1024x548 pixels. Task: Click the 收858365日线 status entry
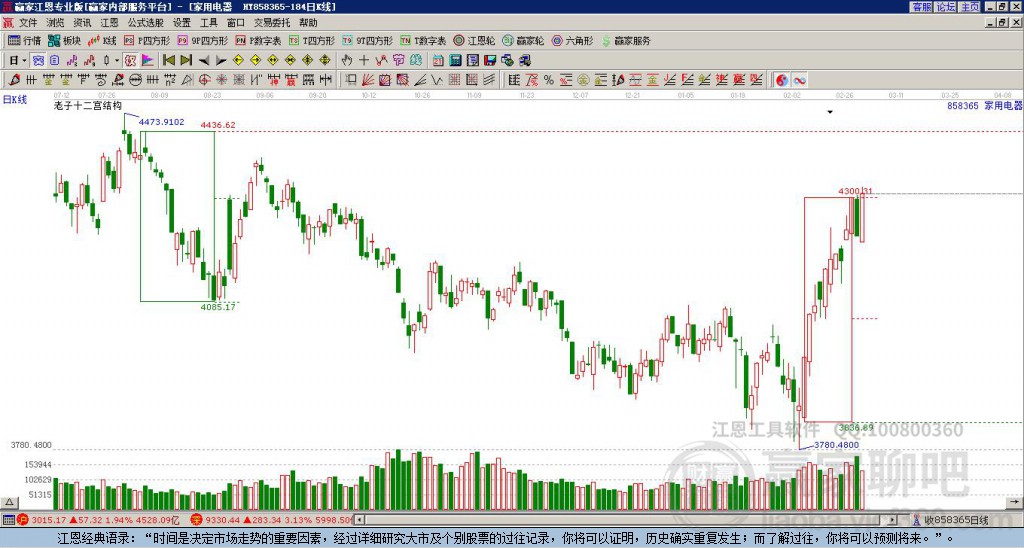click(x=956, y=520)
